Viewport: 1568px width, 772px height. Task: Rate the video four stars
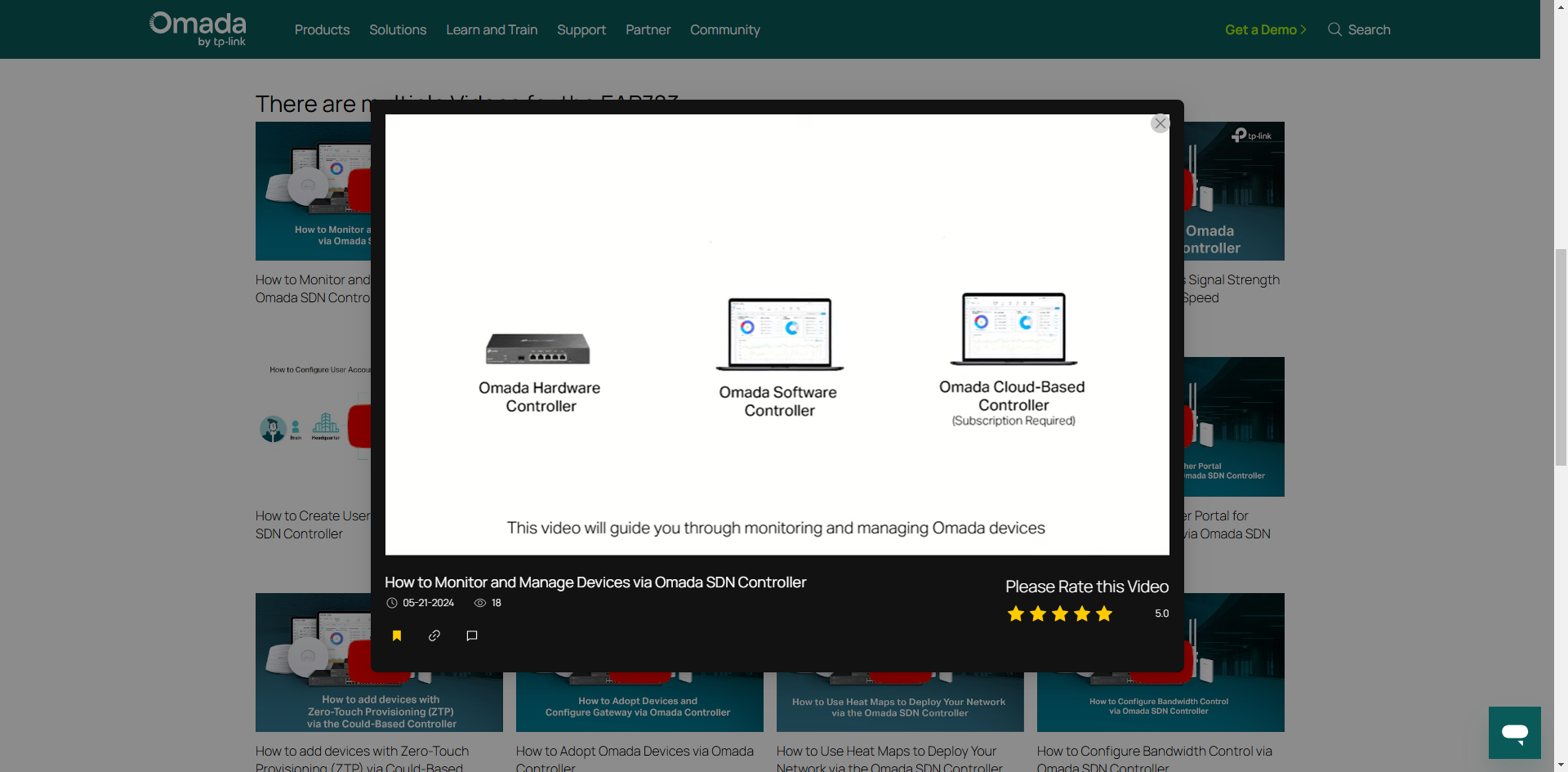tap(1082, 614)
